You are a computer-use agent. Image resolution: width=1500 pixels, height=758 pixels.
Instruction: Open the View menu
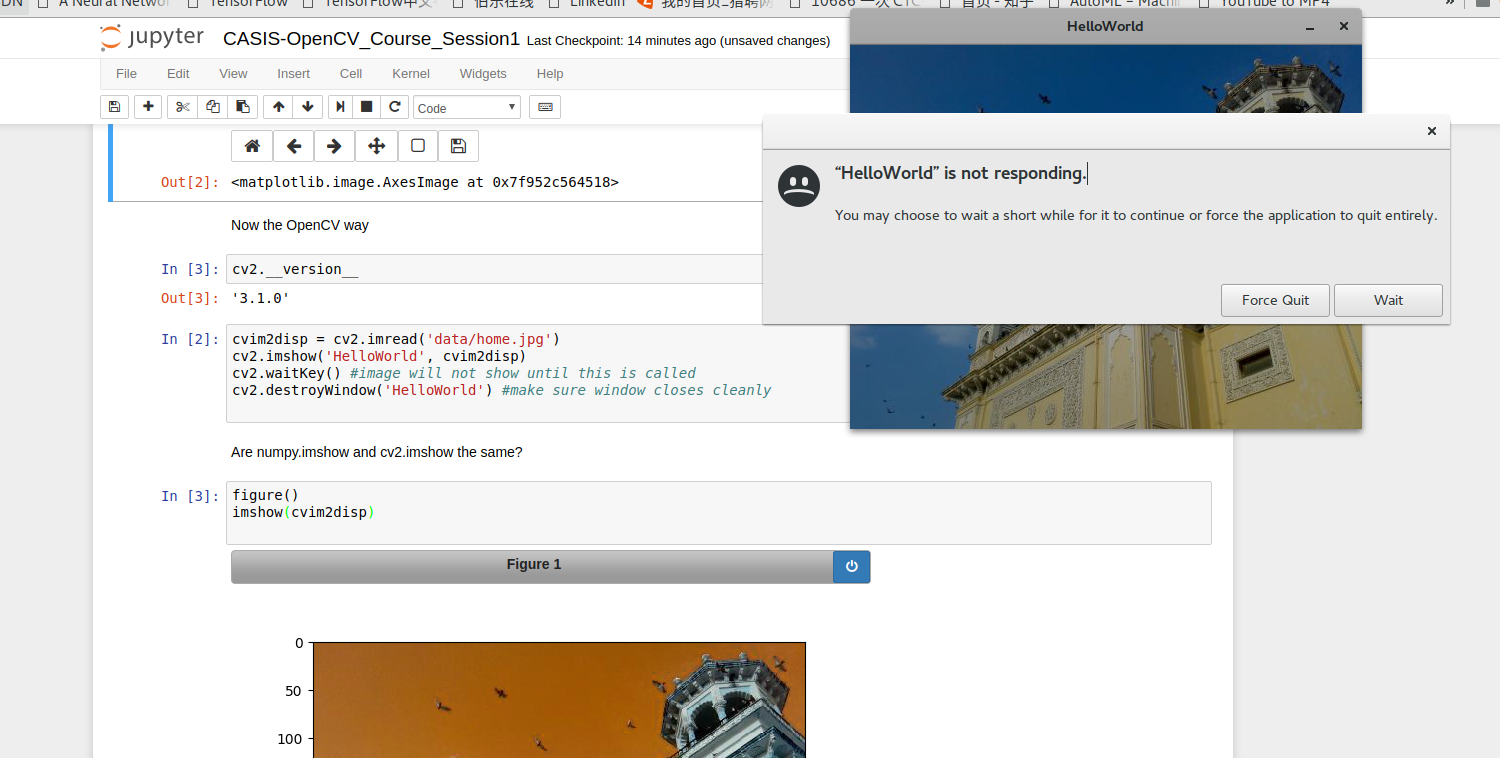point(233,74)
